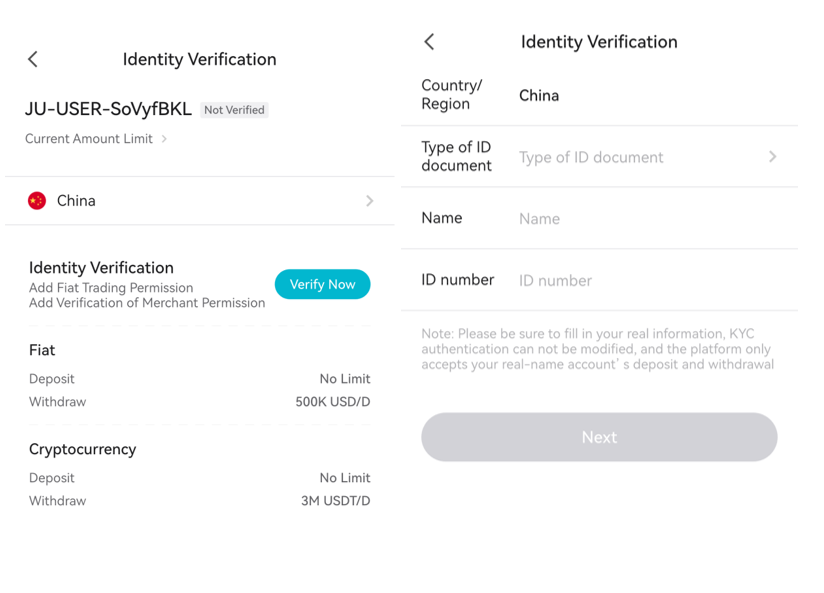824x593 pixels.
Task: Expand China country selector chevron
Action: point(369,201)
